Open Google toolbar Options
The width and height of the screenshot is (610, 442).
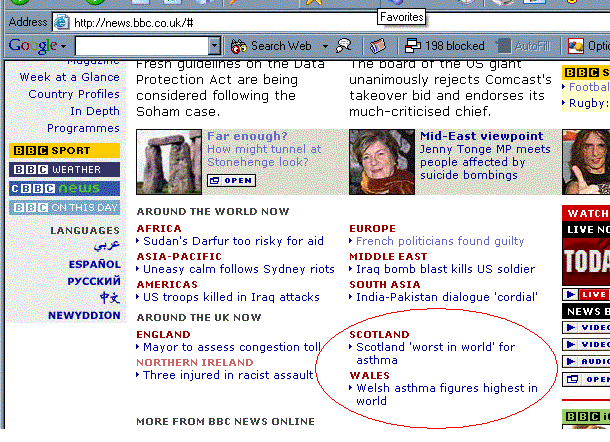pos(589,46)
